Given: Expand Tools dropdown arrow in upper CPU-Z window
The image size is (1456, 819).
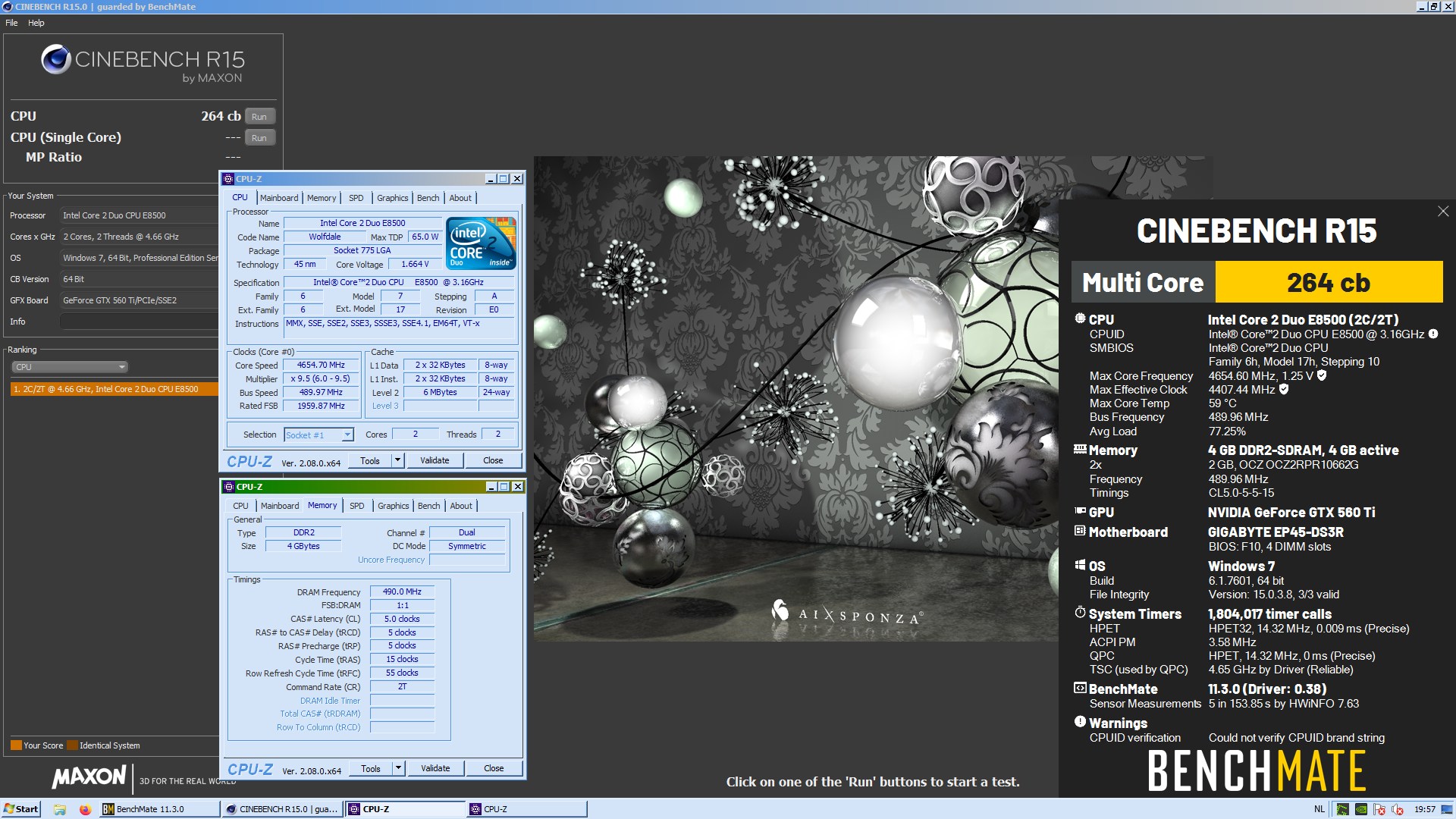Looking at the screenshot, I should [397, 460].
